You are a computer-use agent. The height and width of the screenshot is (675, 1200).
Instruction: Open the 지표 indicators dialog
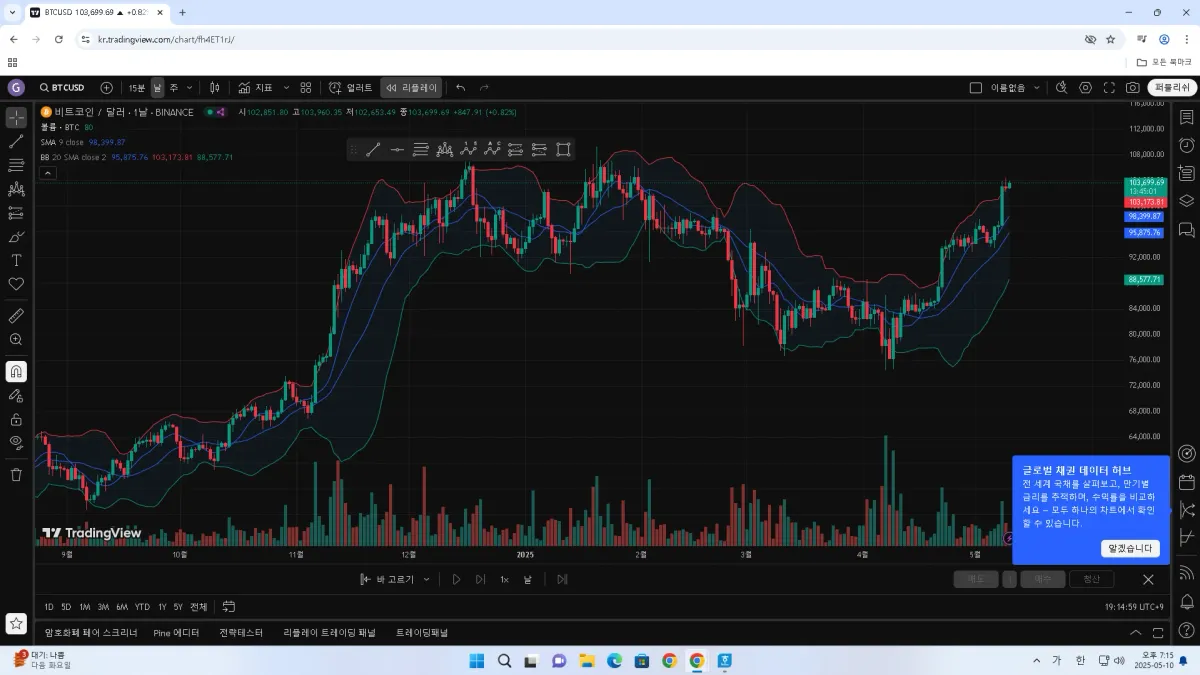[255, 88]
